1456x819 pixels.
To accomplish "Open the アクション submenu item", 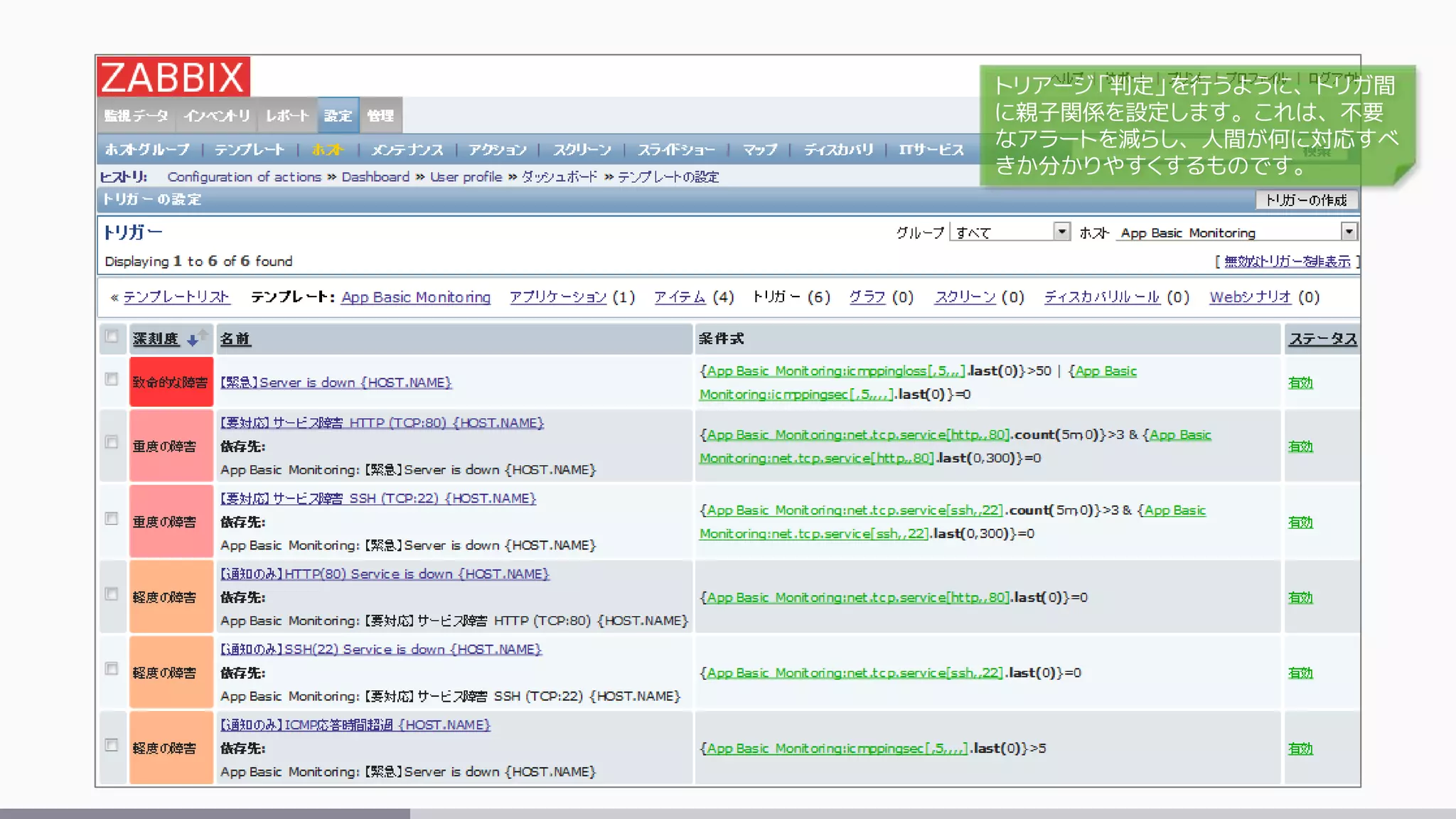I will coord(497,150).
